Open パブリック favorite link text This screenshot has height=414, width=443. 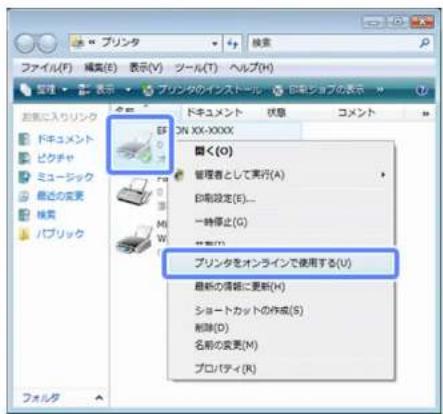tap(60, 234)
